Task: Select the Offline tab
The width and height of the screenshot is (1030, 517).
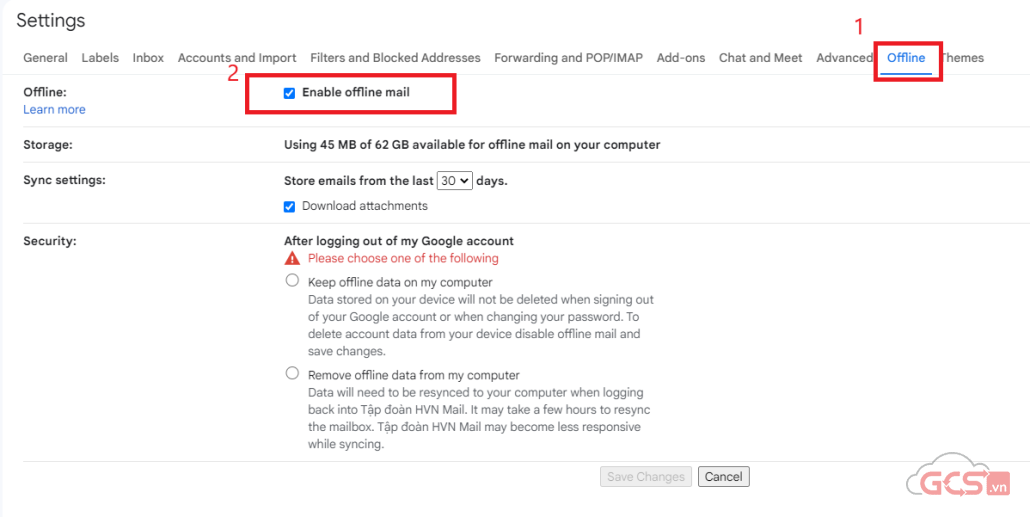Action: pyautogui.click(x=906, y=58)
